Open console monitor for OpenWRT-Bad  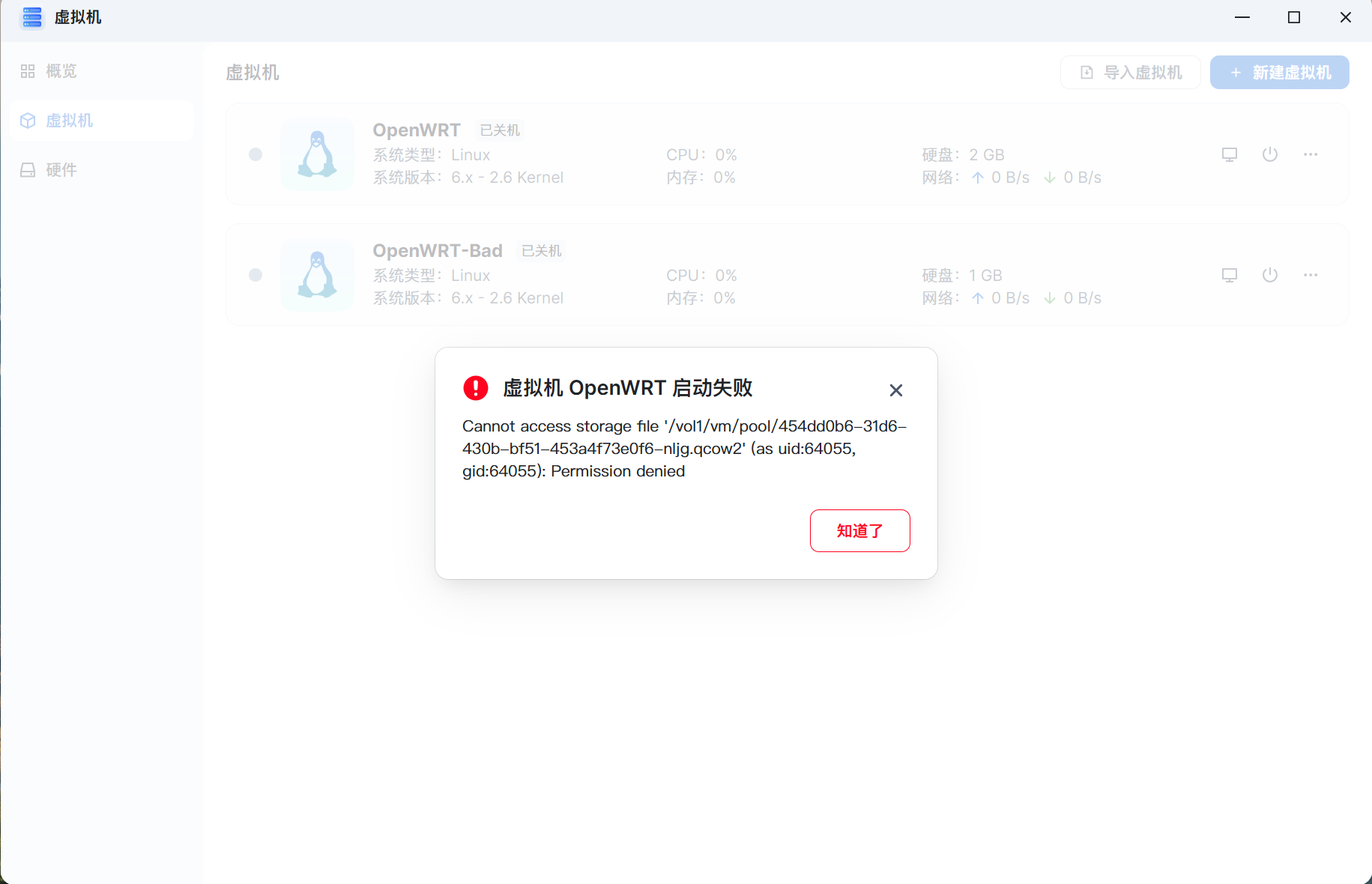coord(1230,275)
